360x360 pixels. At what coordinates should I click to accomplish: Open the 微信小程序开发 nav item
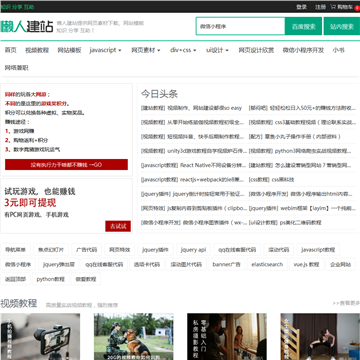pos(303,50)
